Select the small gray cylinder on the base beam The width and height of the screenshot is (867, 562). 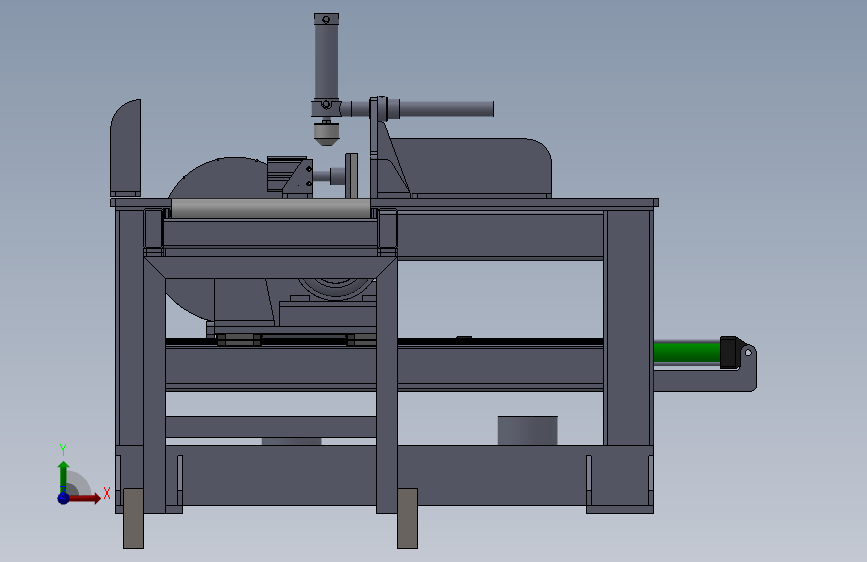tap(527, 430)
